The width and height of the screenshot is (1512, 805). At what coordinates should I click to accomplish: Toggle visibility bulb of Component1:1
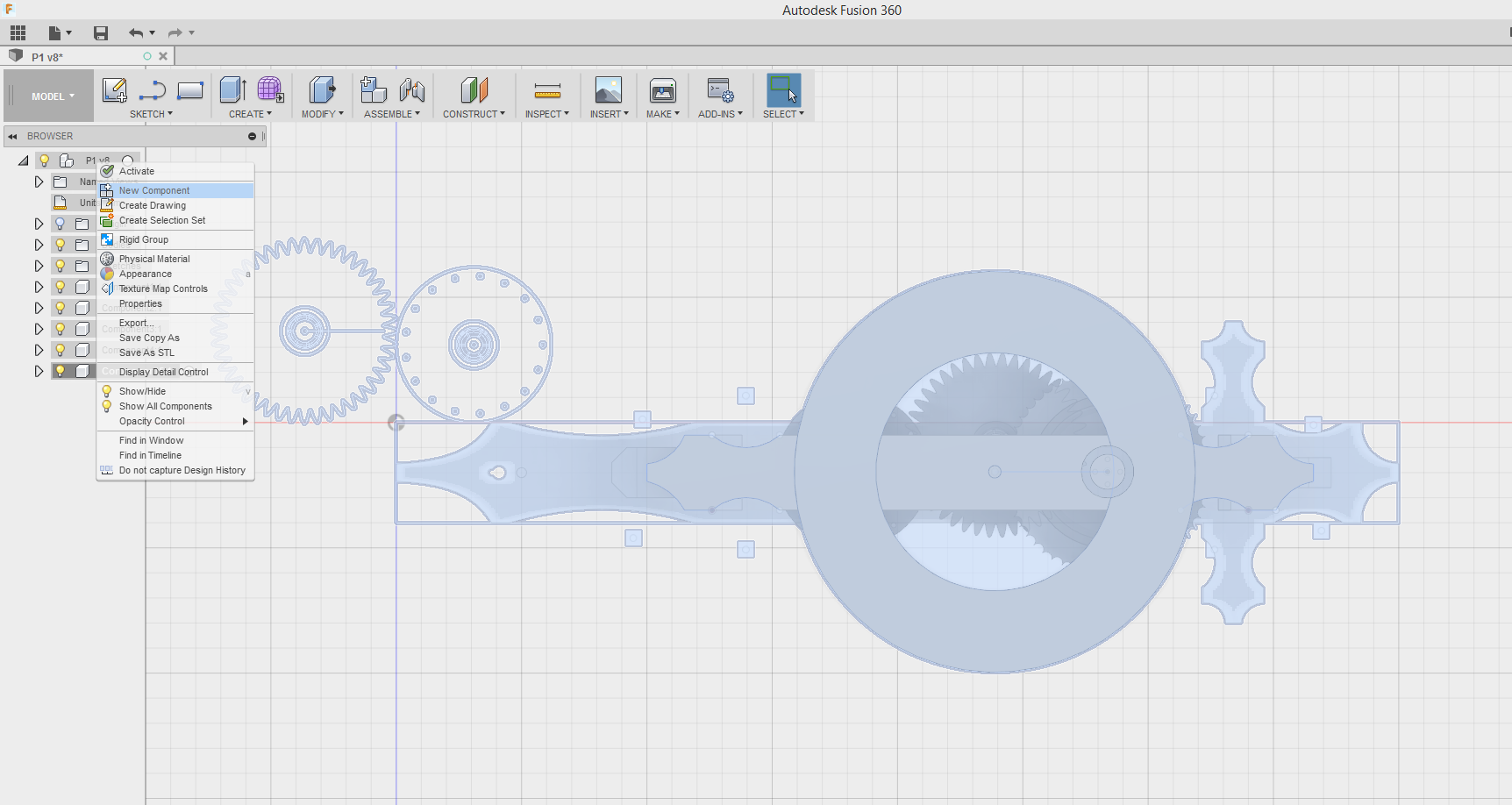point(61,287)
